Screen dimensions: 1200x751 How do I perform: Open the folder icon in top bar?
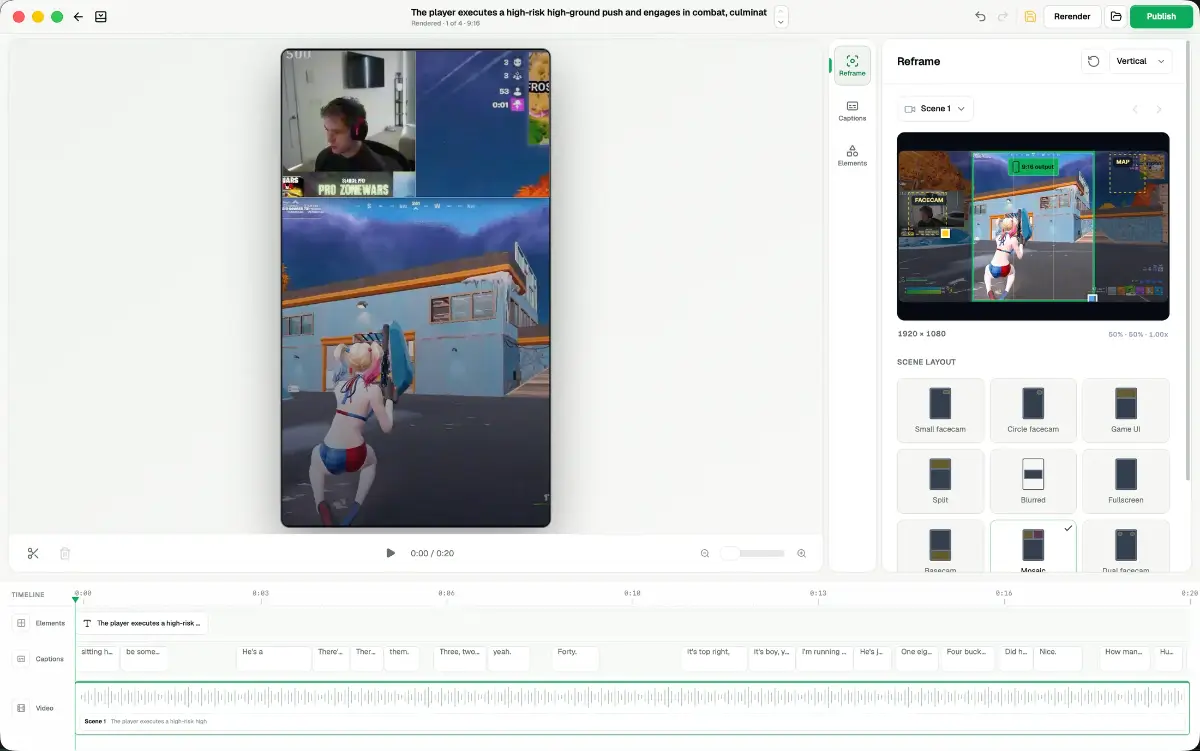point(1116,17)
